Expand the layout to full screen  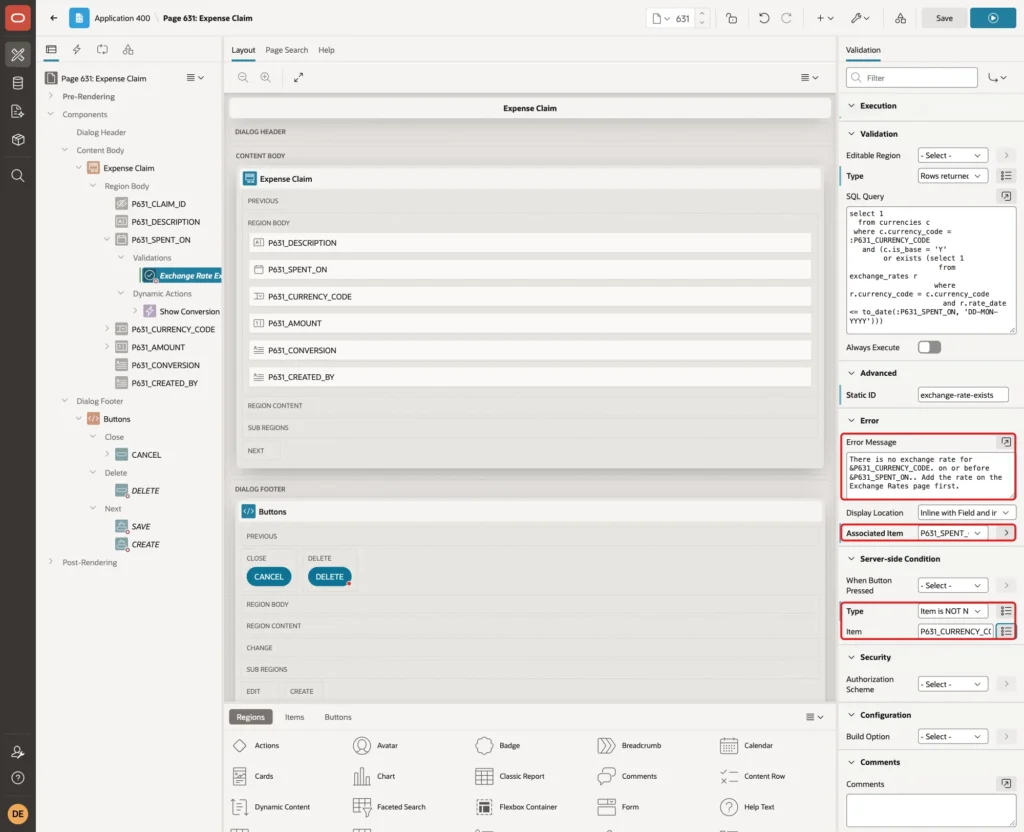coord(298,78)
